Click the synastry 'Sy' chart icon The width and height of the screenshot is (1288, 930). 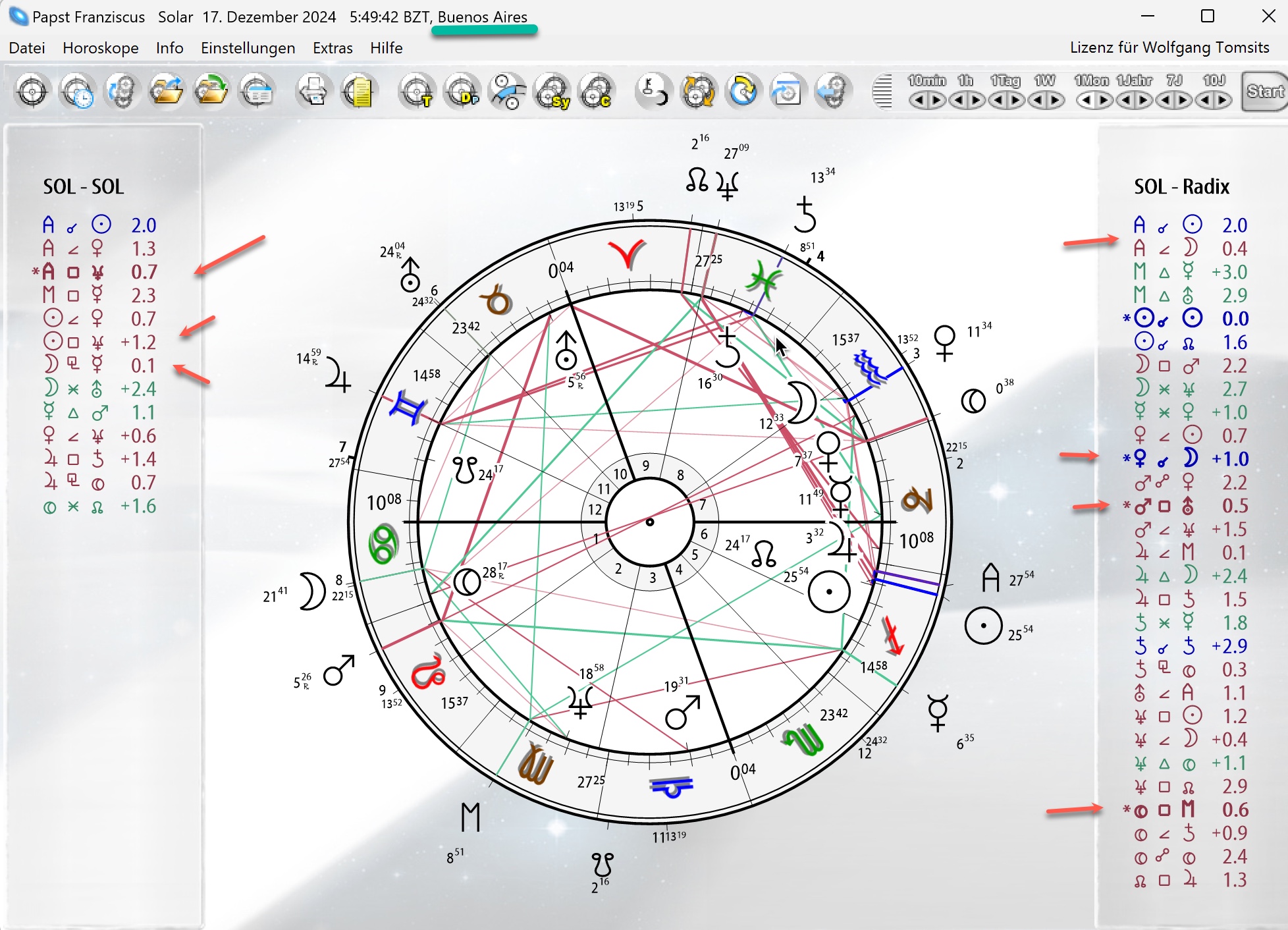[553, 91]
